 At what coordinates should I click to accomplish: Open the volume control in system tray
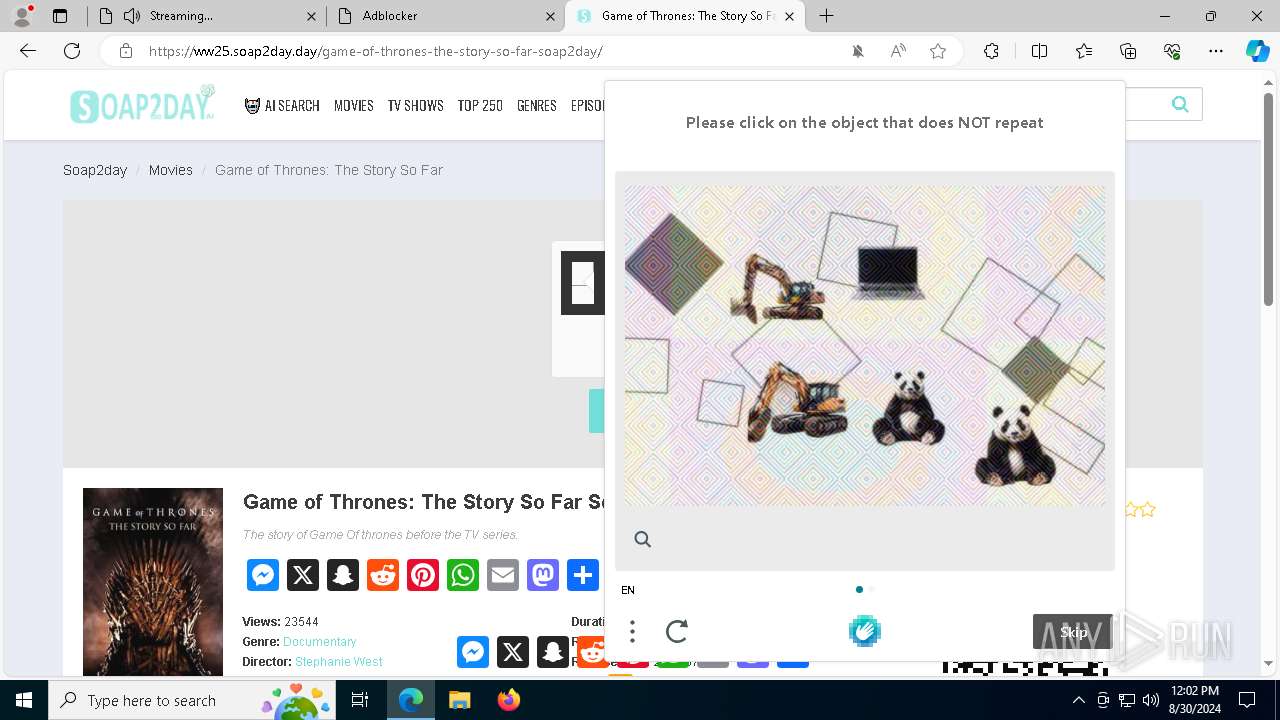coord(1150,700)
